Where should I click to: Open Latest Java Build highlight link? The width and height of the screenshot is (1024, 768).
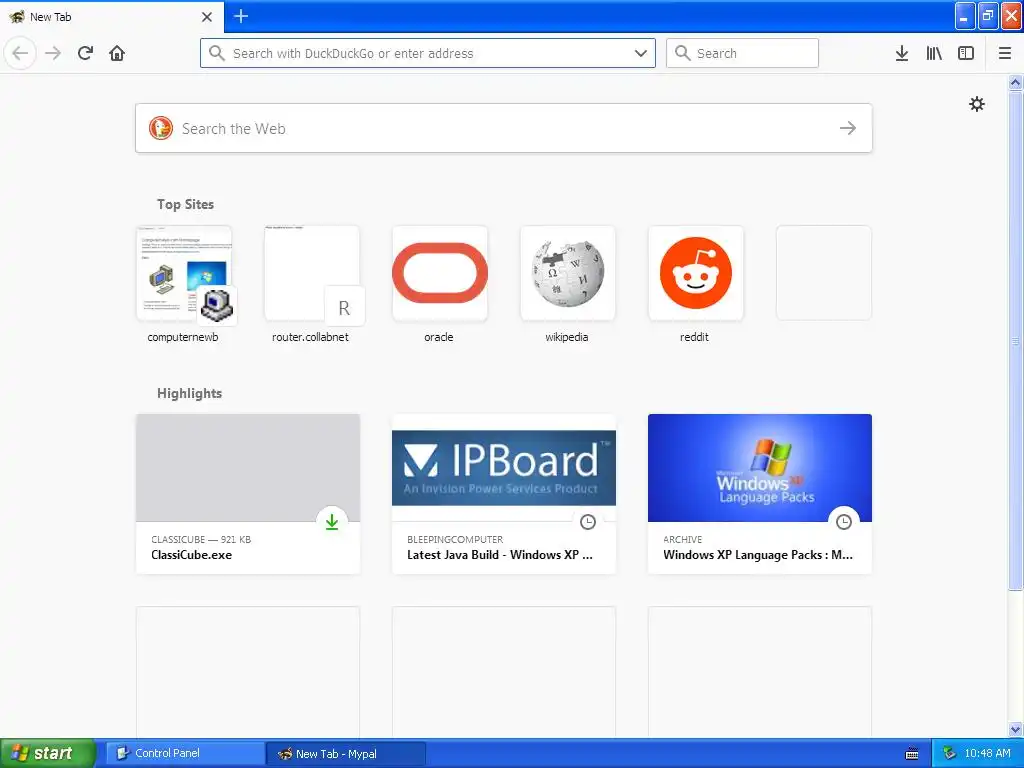500,554
